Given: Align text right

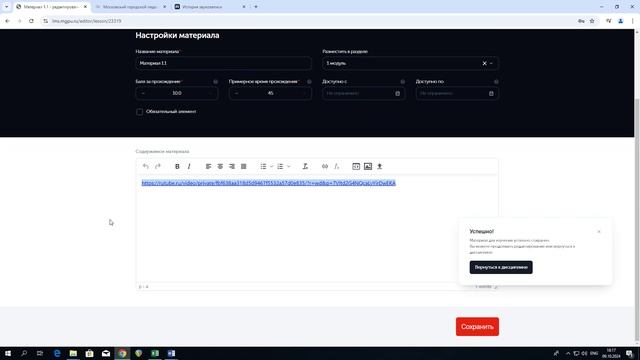Looking at the screenshot, I should pos(232,166).
